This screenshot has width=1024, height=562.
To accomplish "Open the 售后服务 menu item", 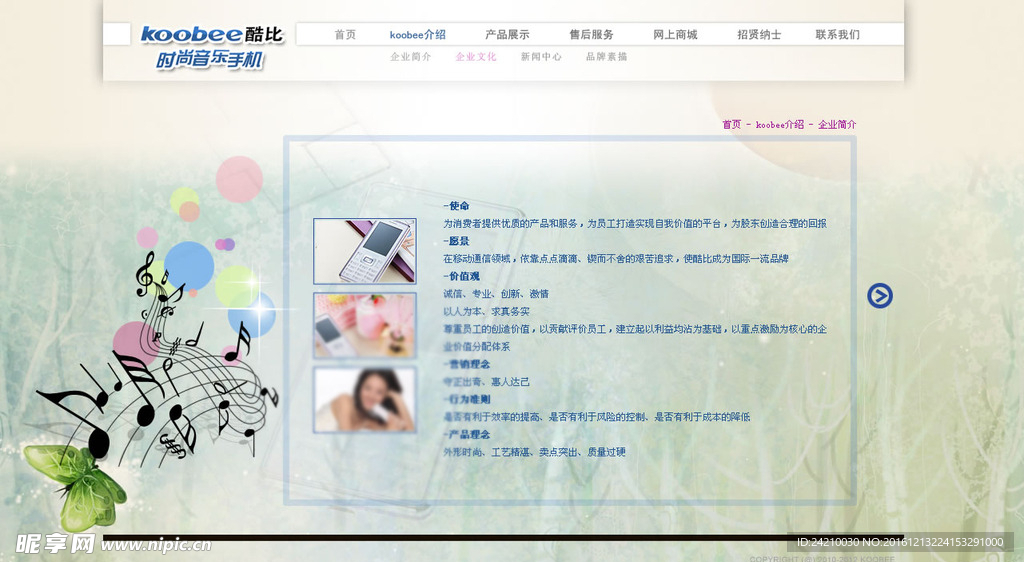I will coord(591,35).
